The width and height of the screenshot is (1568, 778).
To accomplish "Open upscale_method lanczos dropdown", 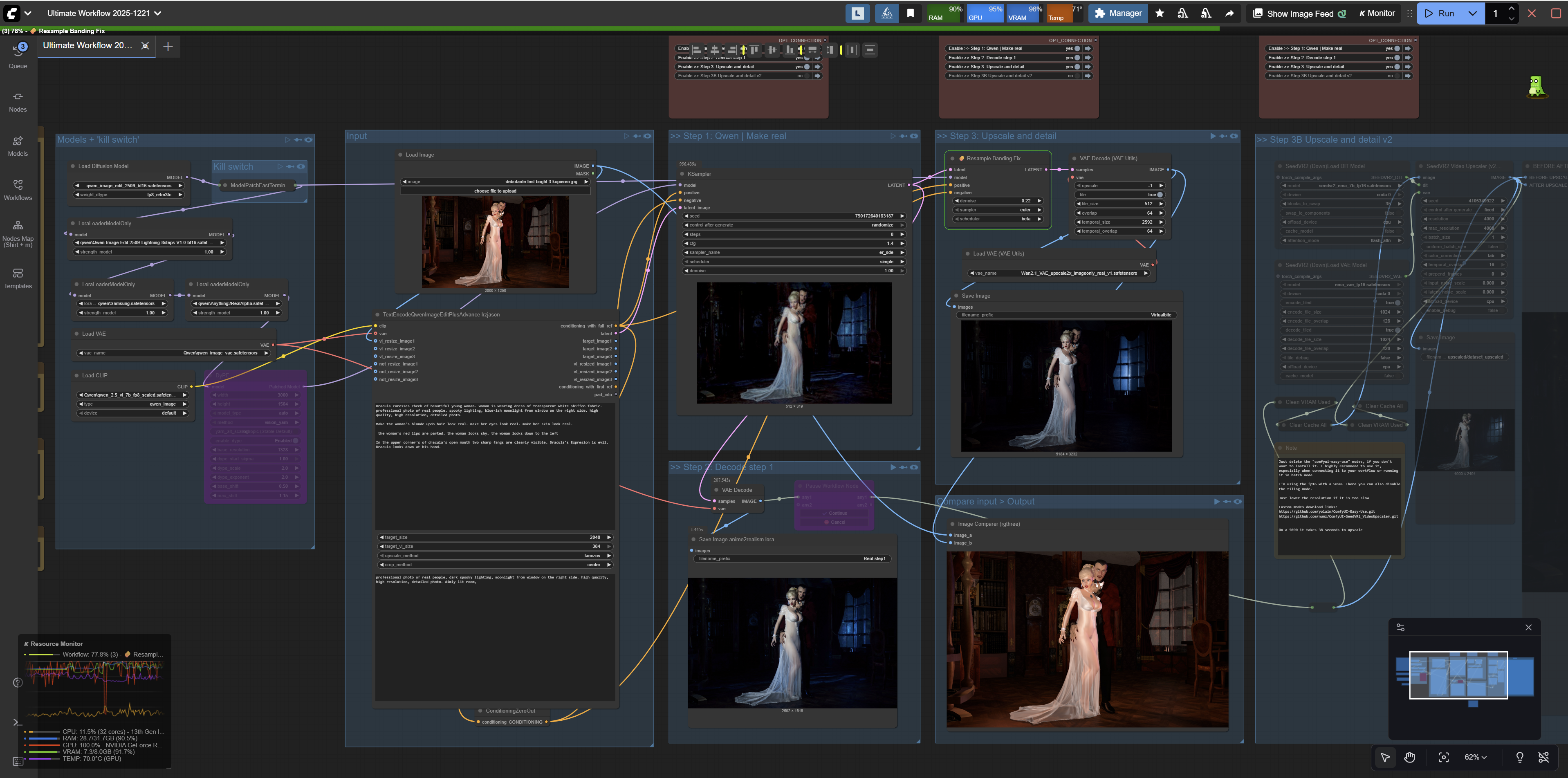I will [495, 556].
